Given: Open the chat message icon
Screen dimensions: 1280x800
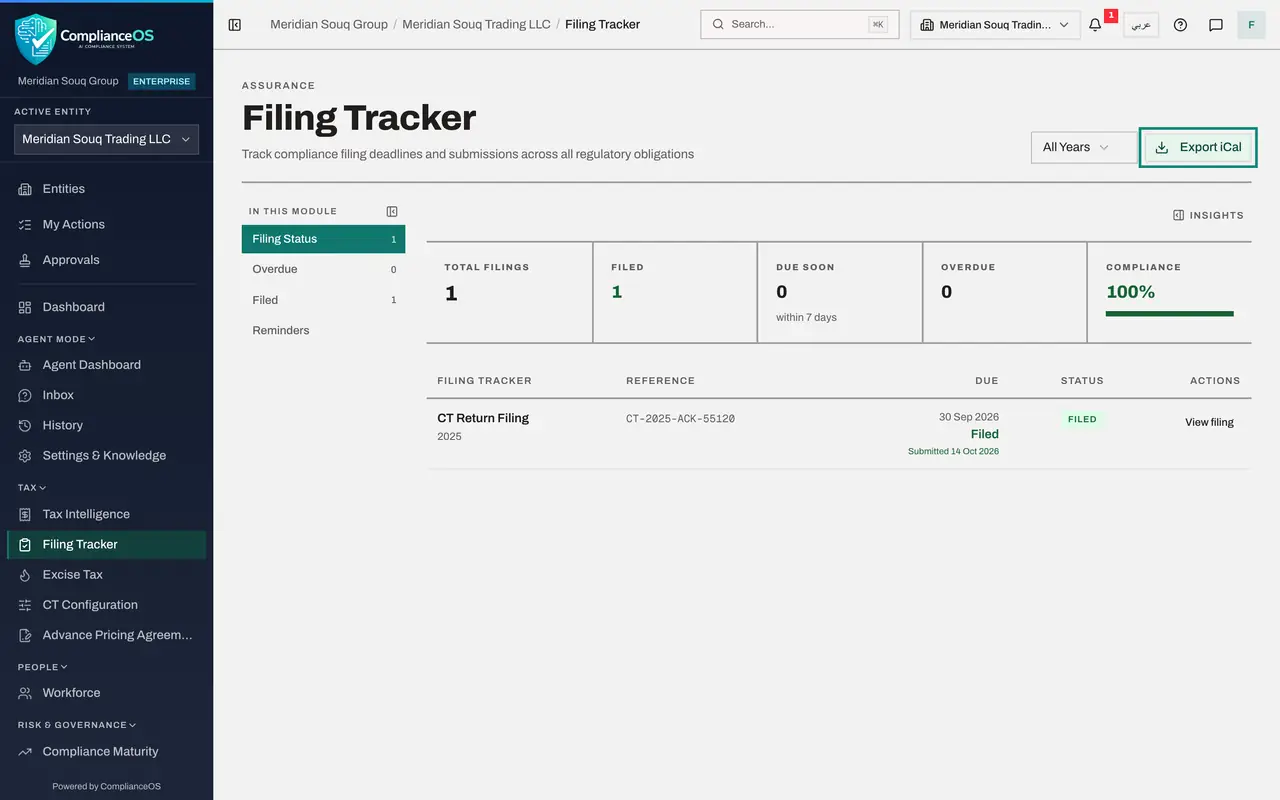Looking at the screenshot, I should point(1216,24).
